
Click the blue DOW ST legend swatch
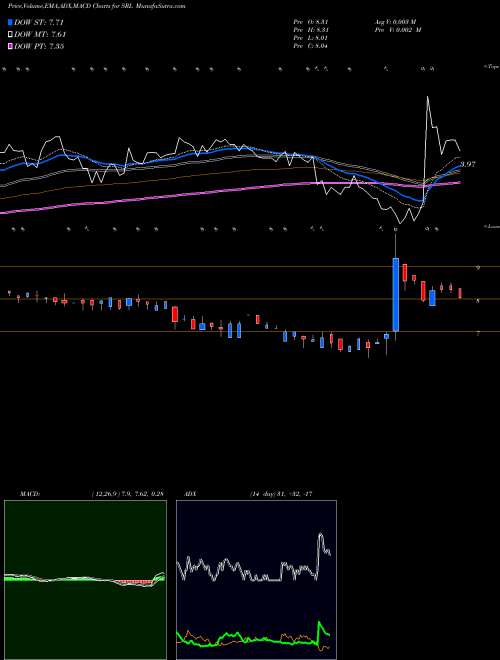click(x=11, y=22)
